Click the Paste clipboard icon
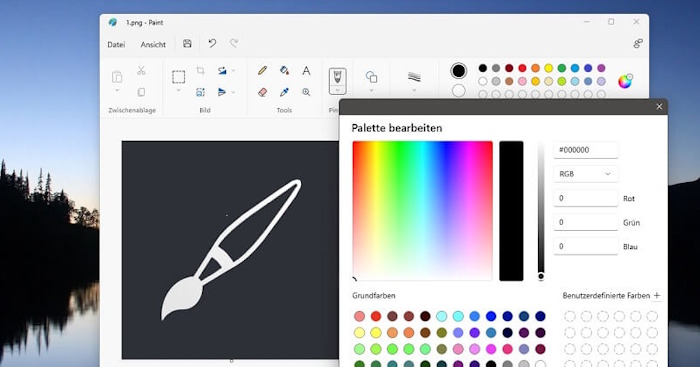Screen dimensions: 700x367 117,77
